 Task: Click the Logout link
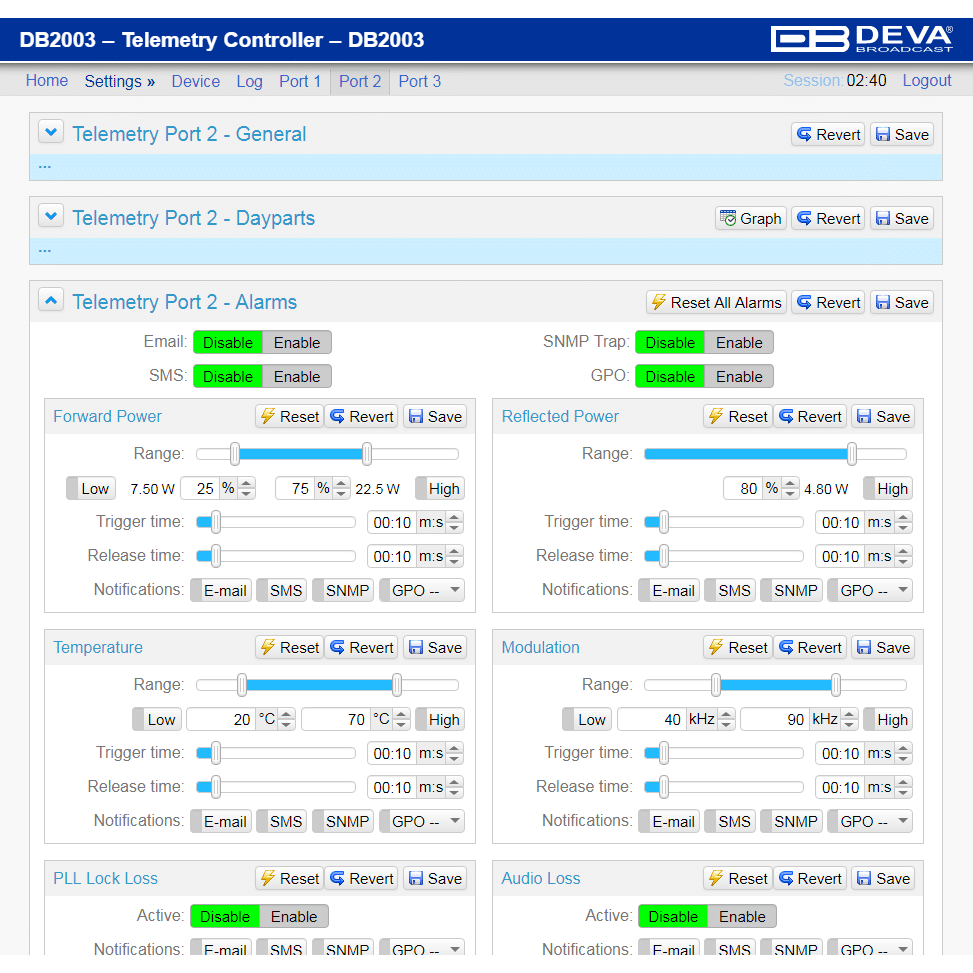click(926, 81)
